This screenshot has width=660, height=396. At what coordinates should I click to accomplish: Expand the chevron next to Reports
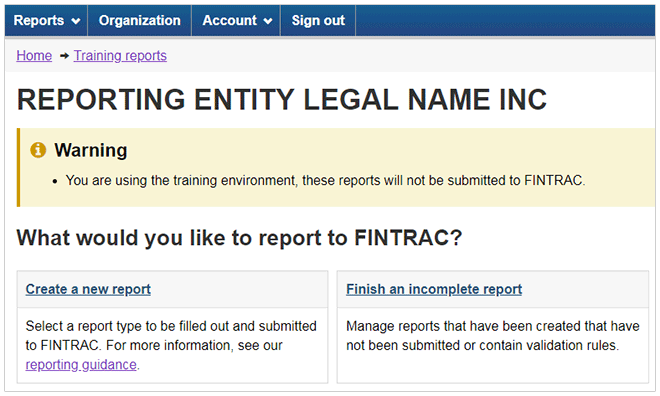point(76,21)
